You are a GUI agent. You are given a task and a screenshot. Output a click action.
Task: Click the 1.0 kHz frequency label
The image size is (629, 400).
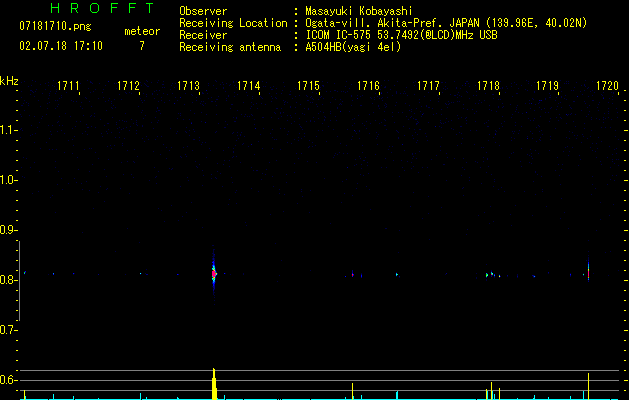tap(8, 180)
